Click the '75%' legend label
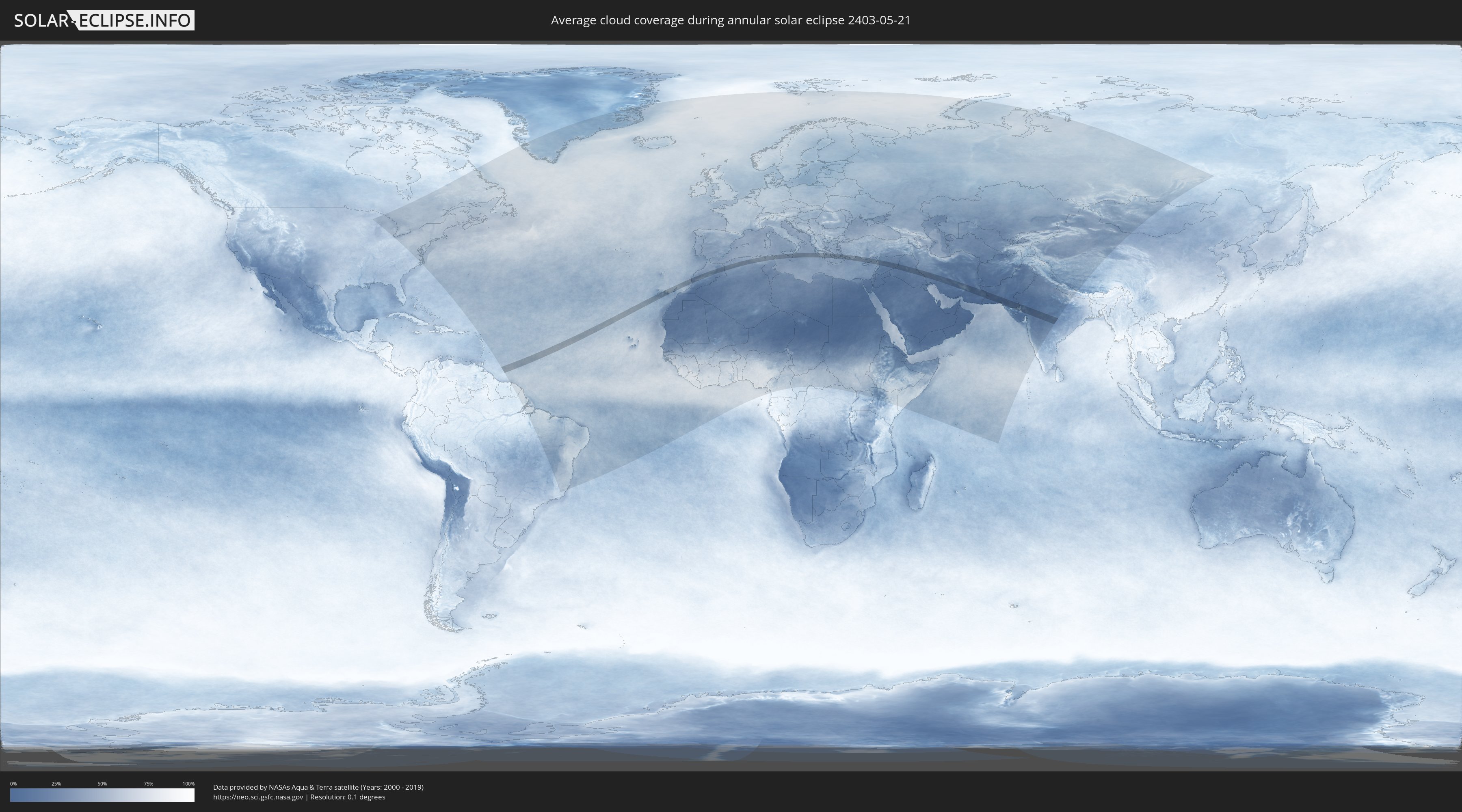This screenshot has width=1462, height=812. click(x=148, y=784)
